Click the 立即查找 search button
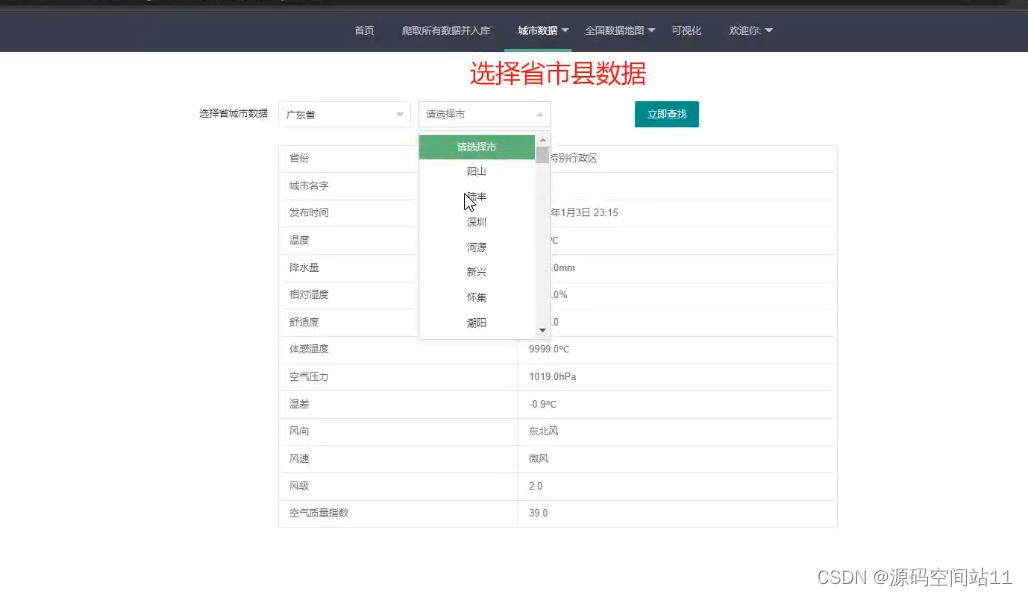 point(666,114)
